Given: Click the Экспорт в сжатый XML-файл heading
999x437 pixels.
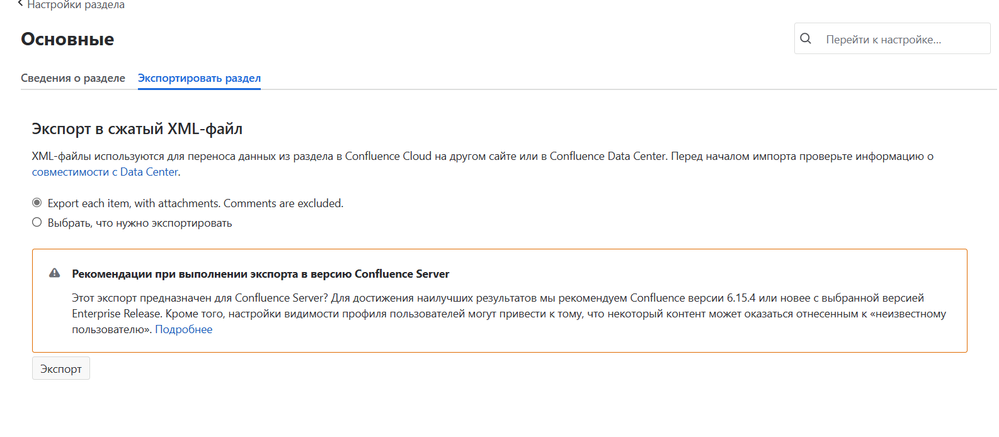Looking at the screenshot, I should coord(137,129).
